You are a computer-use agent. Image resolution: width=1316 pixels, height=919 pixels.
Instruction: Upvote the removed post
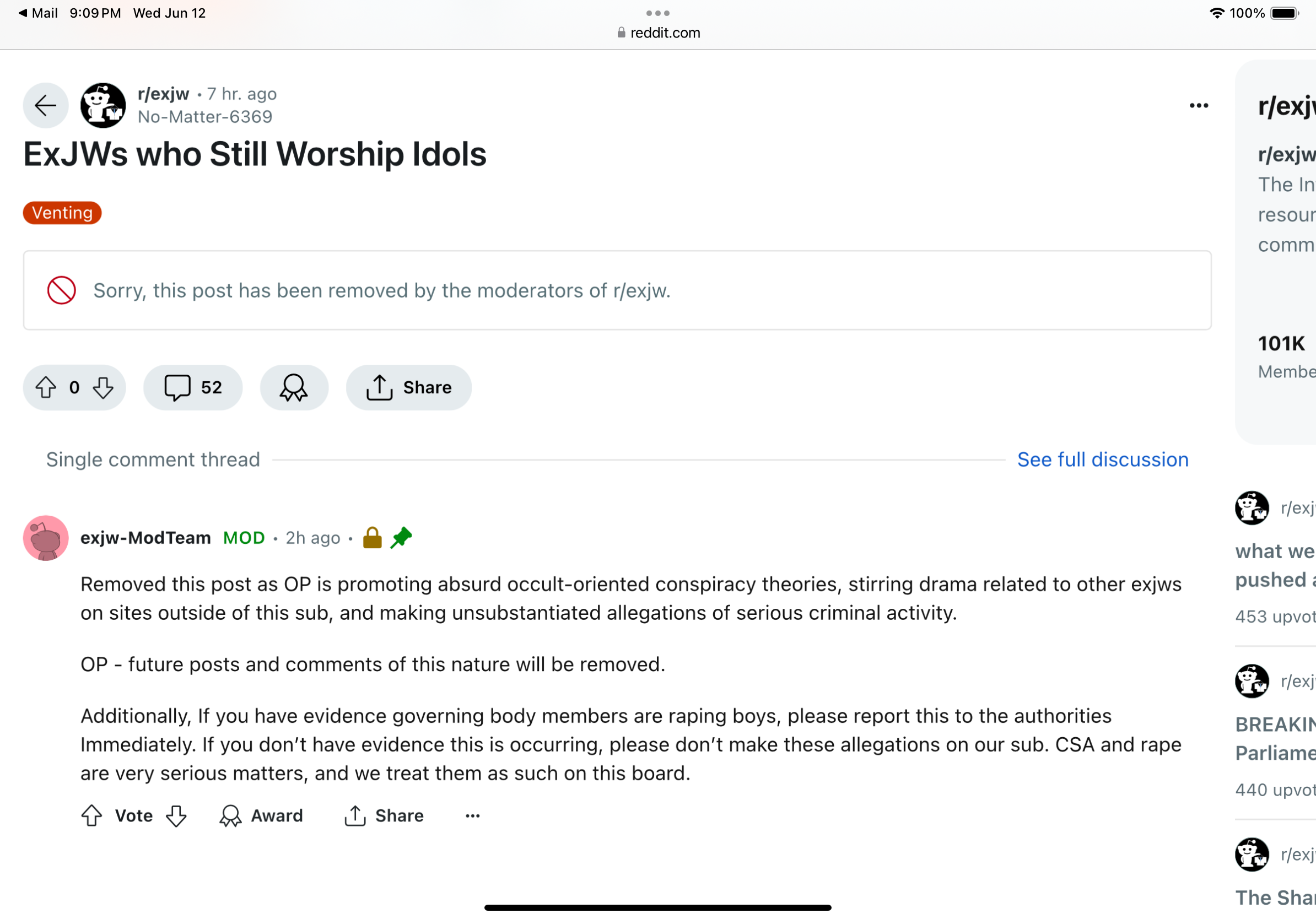[46, 388]
